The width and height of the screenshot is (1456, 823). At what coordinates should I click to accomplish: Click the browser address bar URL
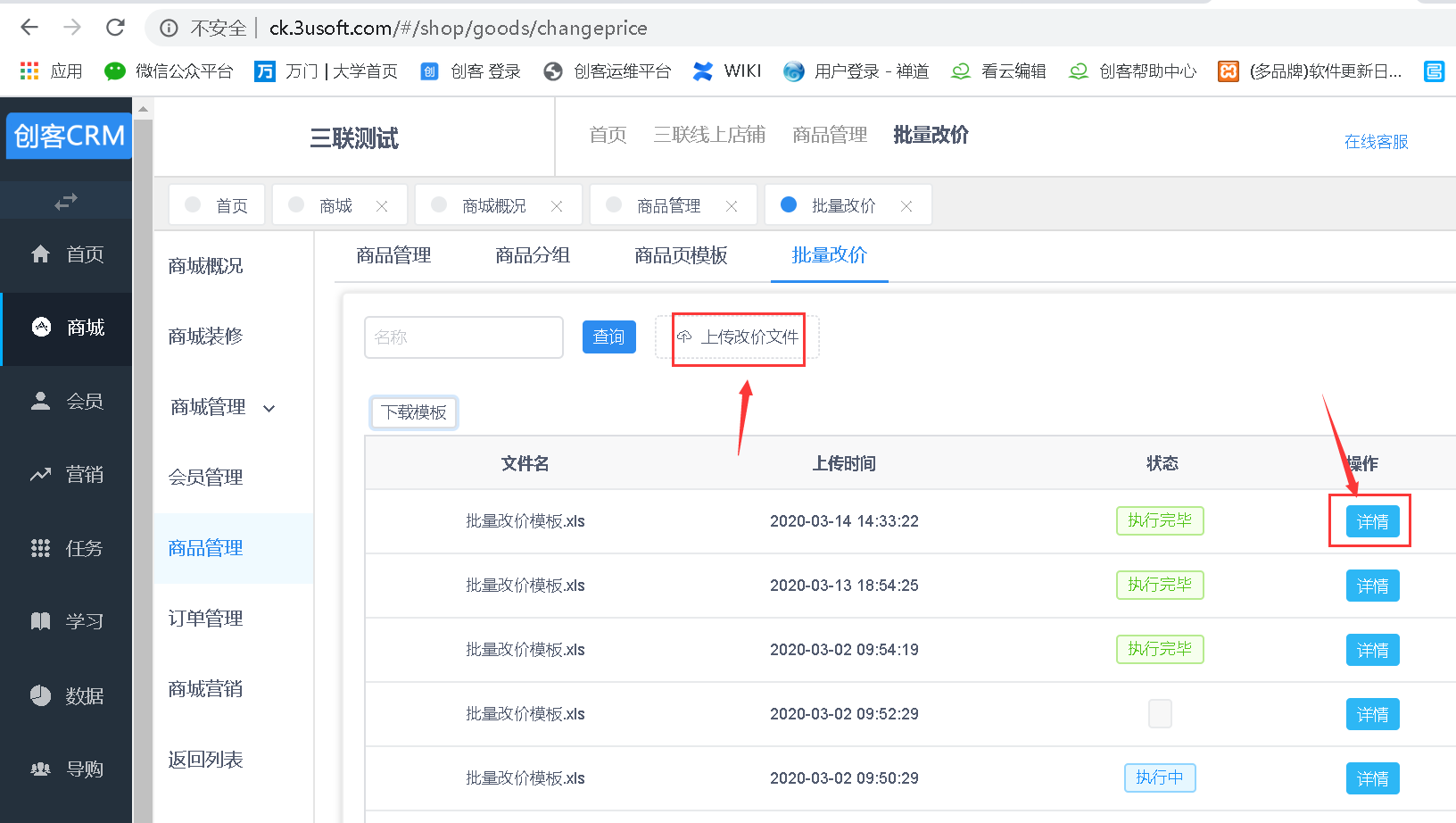point(458,29)
